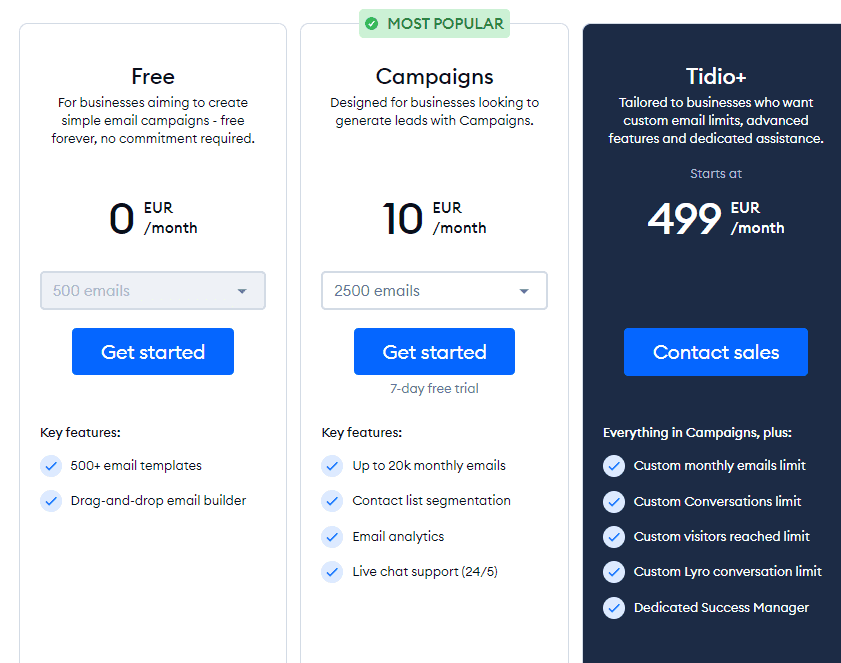The height and width of the screenshot is (663, 841).
Task: Click green check icon in Most Popular badge
Action: coord(372,24)
